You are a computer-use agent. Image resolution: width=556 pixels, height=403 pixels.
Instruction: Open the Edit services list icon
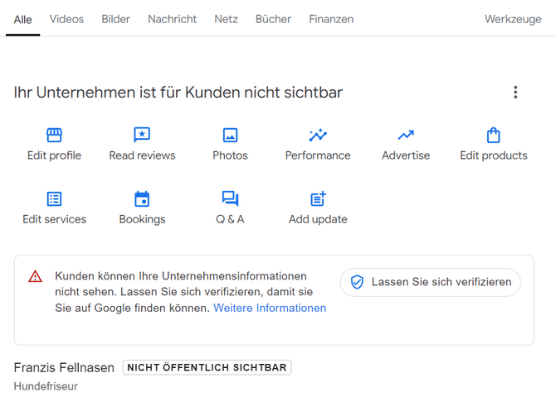(x=54, y=199)
